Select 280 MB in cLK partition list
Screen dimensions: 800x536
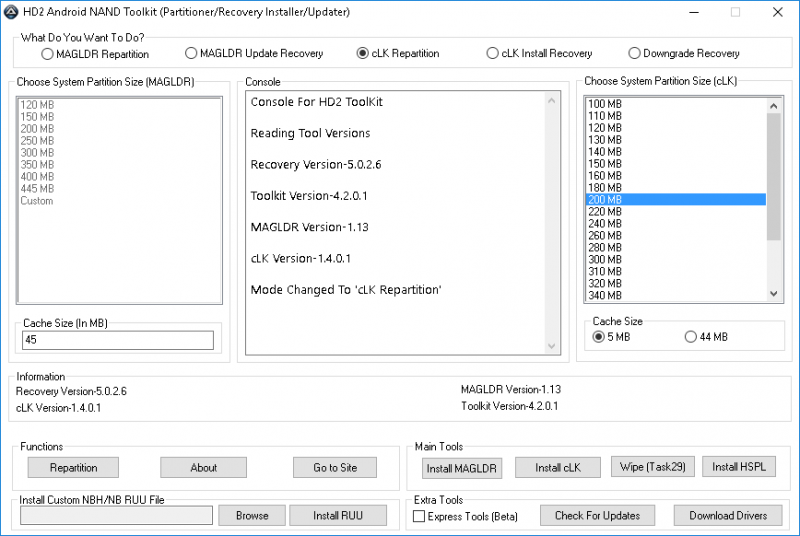676,248
